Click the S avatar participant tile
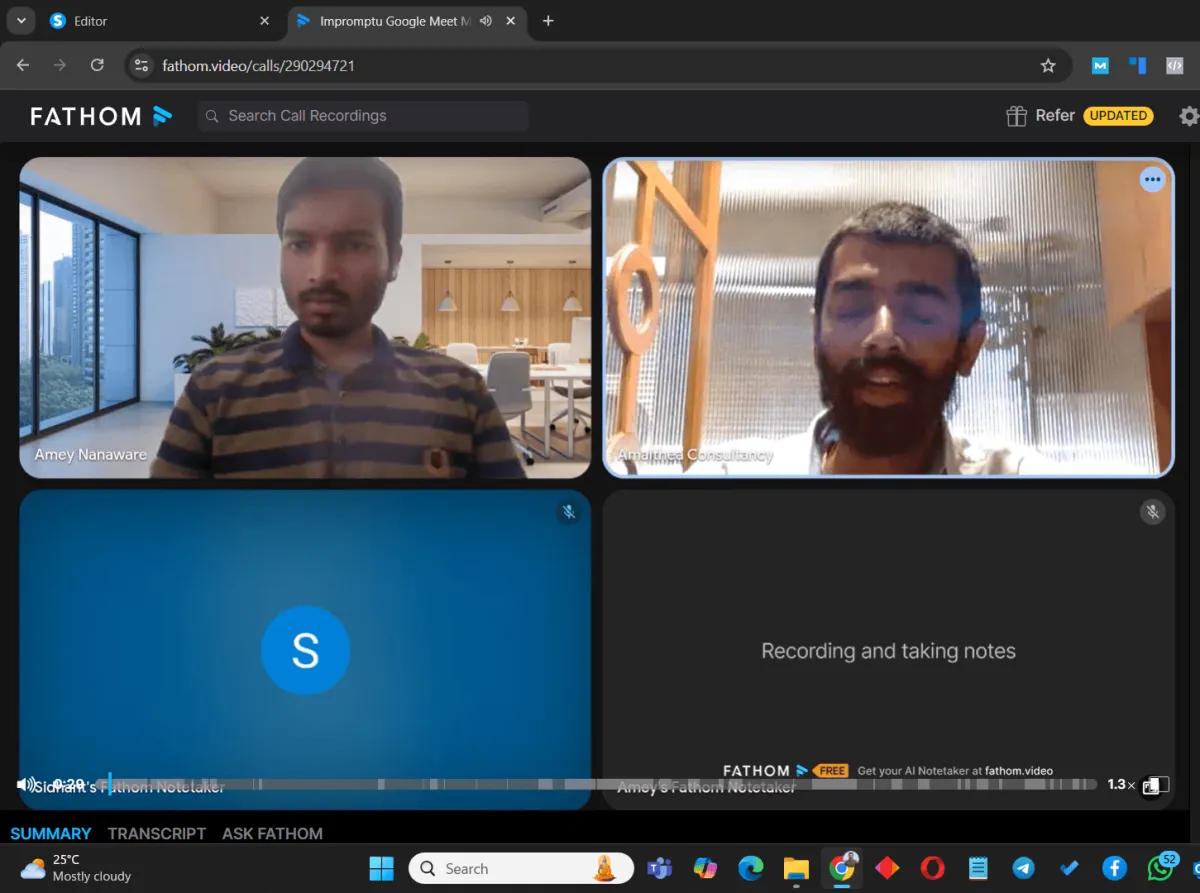1200x893 pixels. [x=305, y=651]
